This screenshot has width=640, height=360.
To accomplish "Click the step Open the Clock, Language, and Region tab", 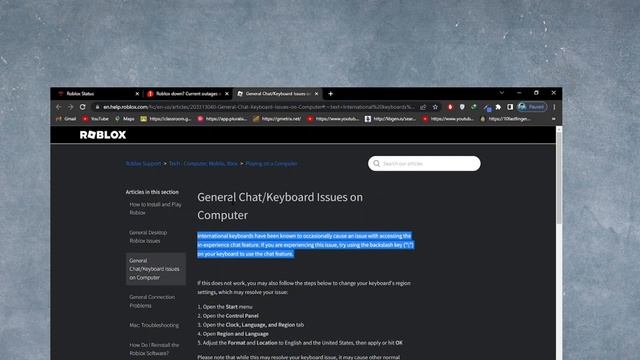I will [251, 324].
